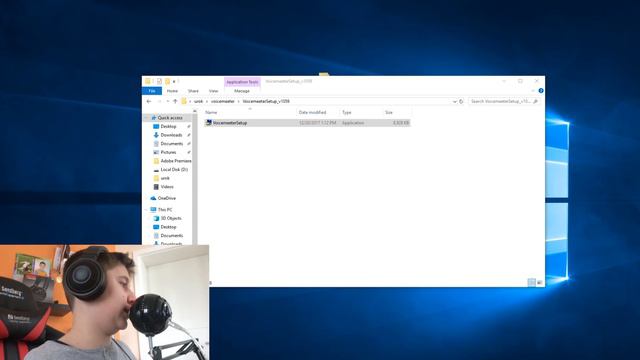Viewport: 640px width, 360px height.
Task: Click the 'voicemeeter' breadcrumb in address bar
Action: click(223, 101)
